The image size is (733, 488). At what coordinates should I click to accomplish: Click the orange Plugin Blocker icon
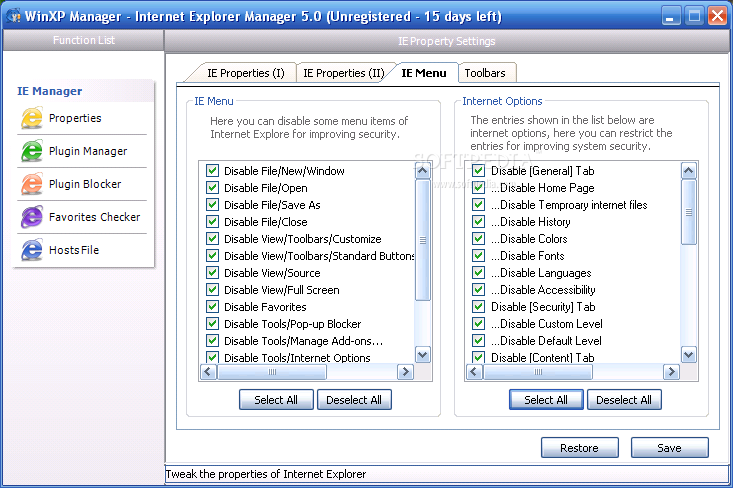[32, 184]
